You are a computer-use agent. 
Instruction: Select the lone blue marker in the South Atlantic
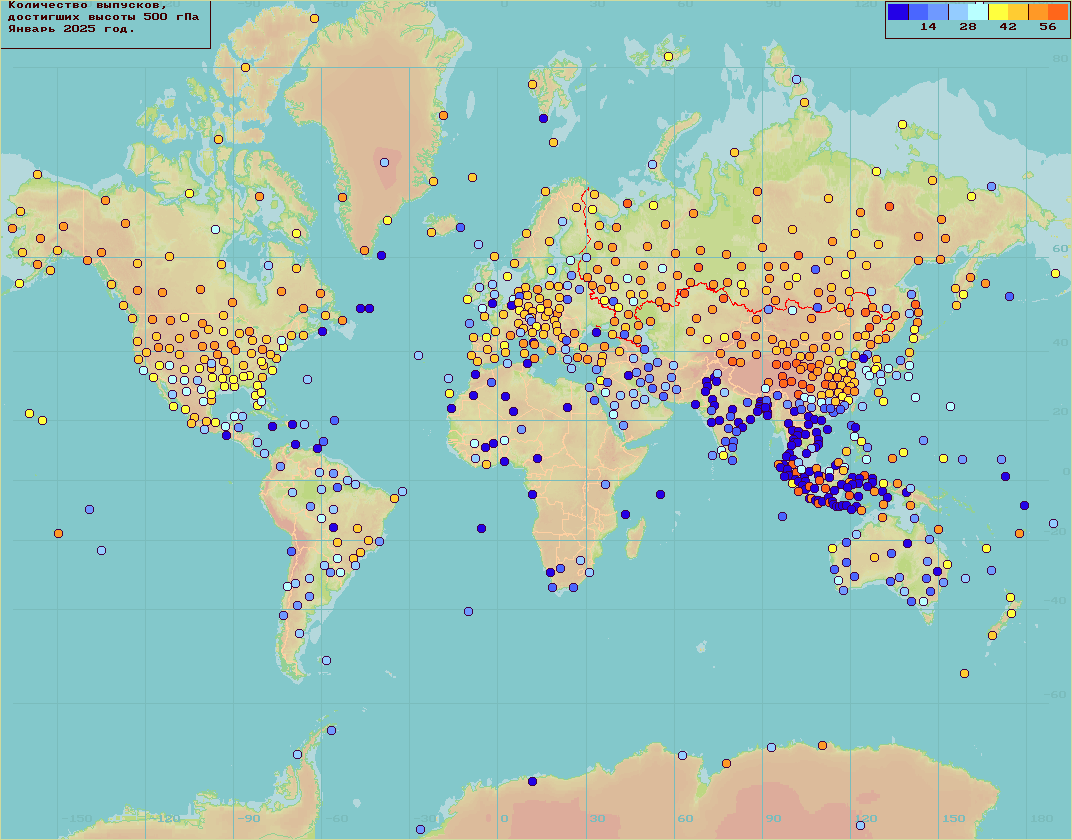coord(468,611)
